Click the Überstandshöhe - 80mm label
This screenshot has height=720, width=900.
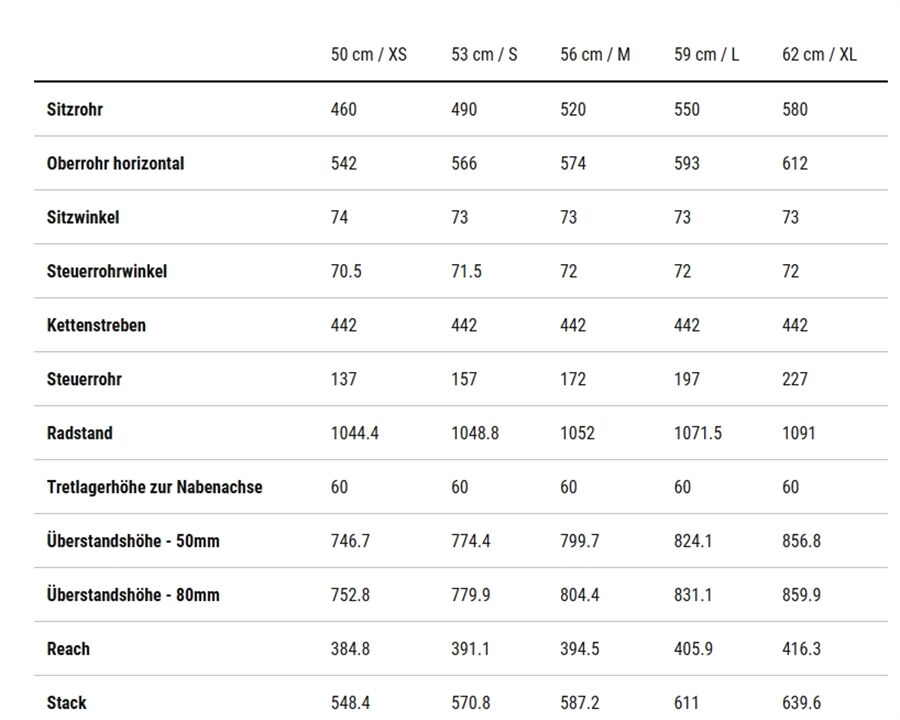133,594
